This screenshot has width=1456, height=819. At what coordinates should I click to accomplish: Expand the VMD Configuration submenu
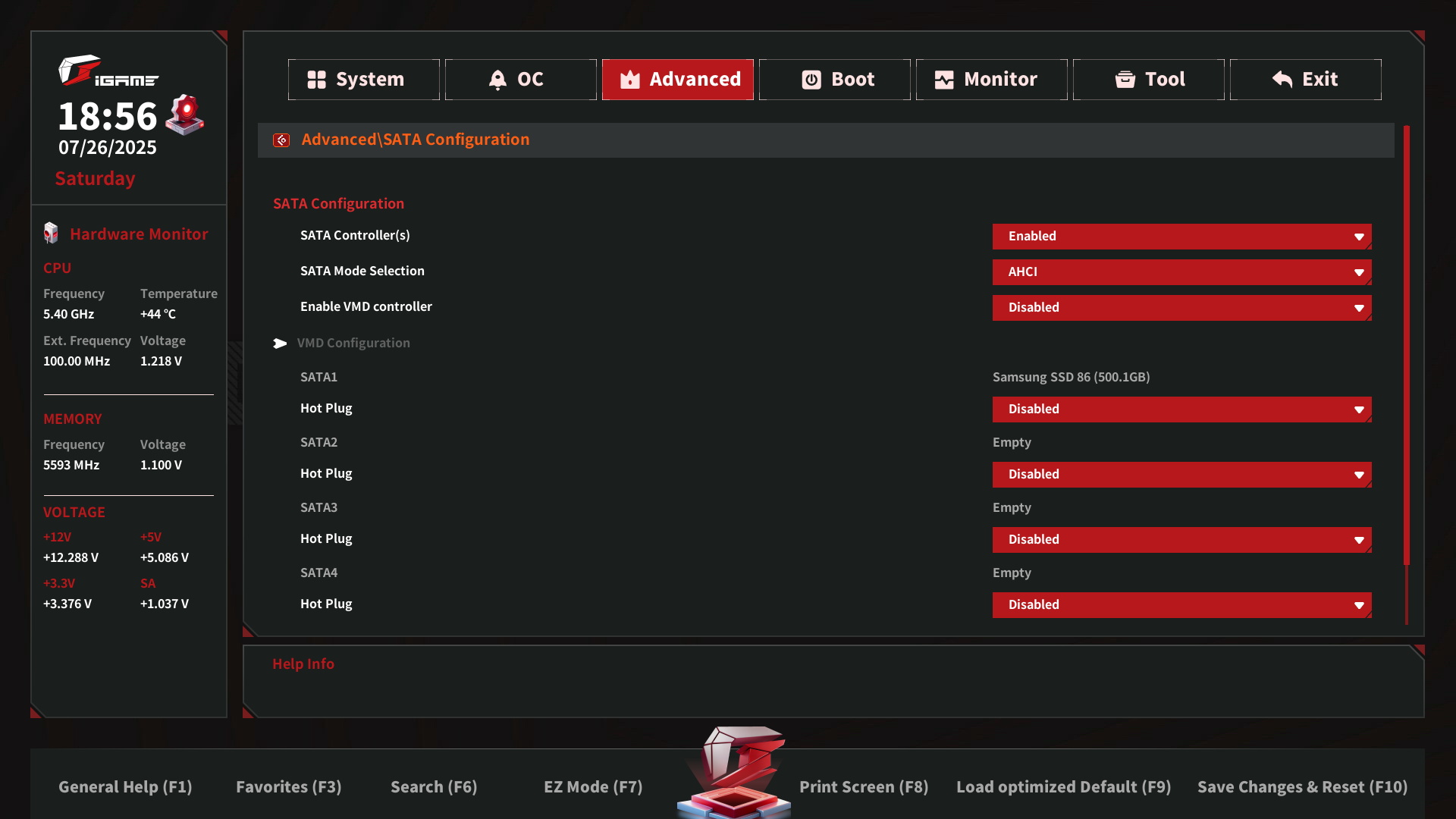click(x=353, y=344)
